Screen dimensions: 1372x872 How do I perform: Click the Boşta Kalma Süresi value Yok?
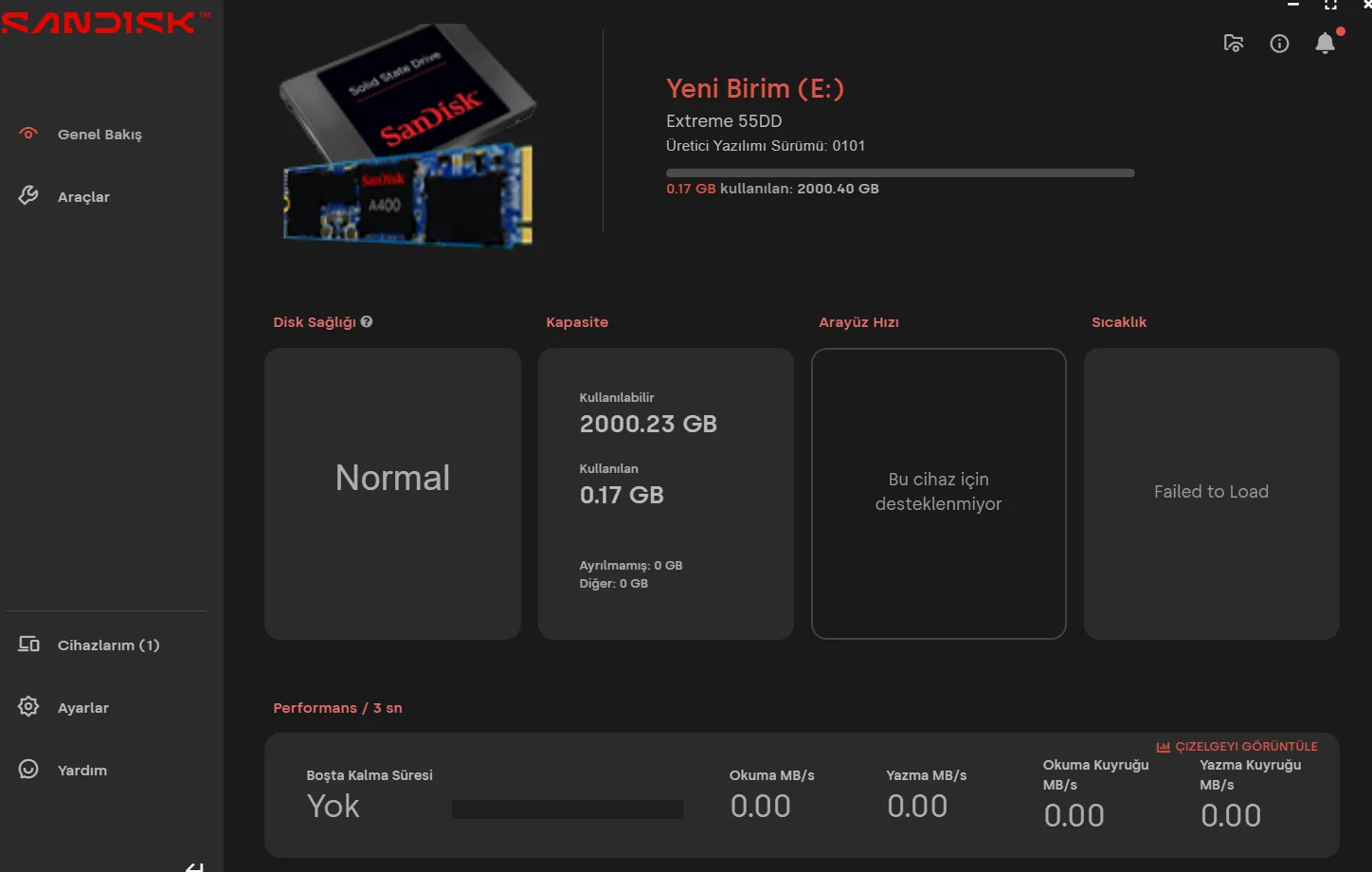(334, 806)
